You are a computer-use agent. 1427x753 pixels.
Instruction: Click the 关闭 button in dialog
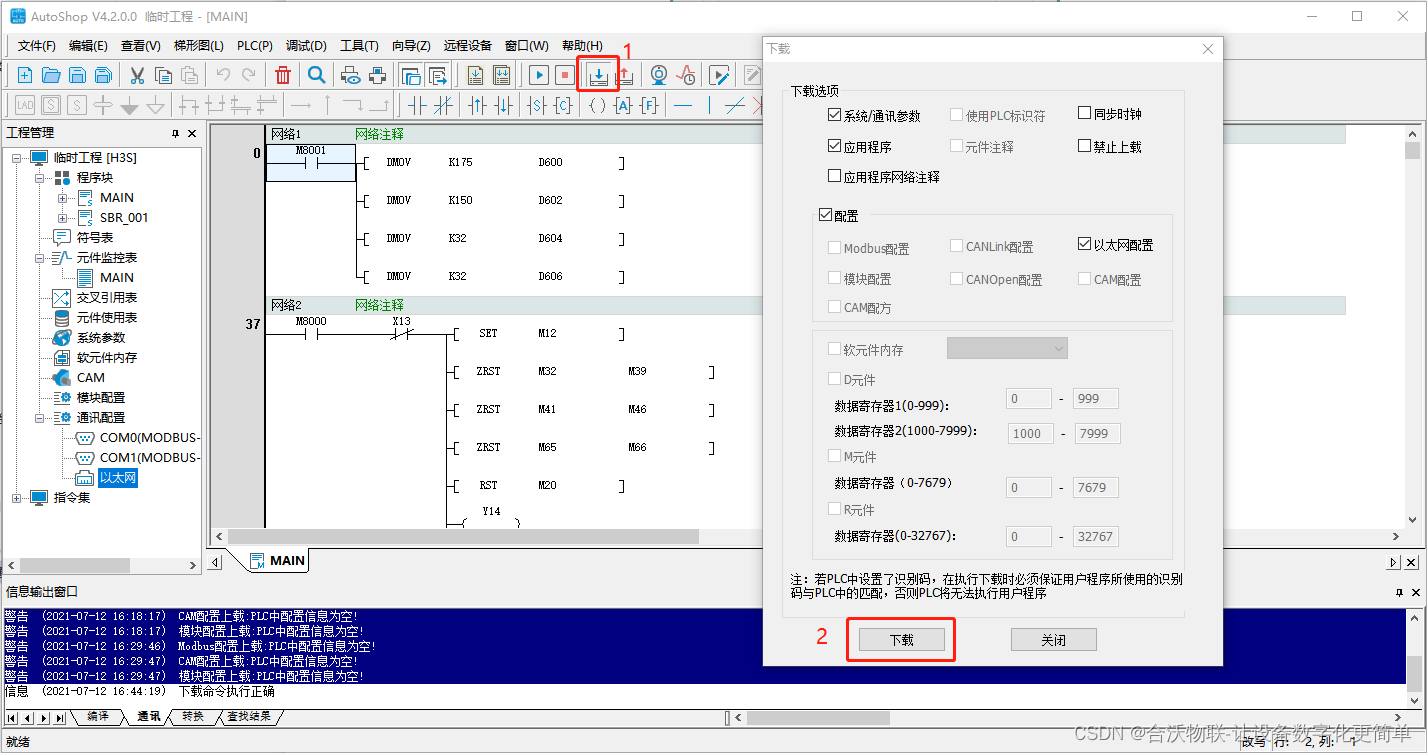point(1053,640)
